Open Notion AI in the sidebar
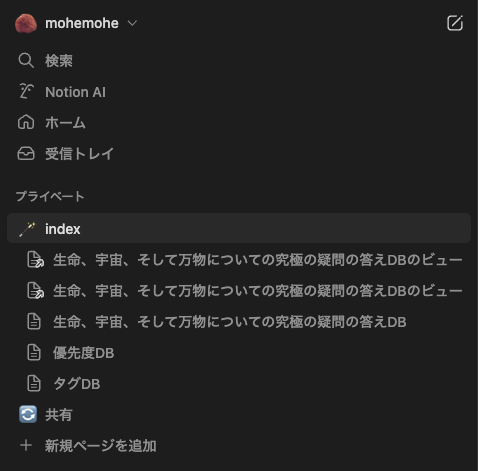This screenshot has width=478, height=471. [x=75, y=92]
